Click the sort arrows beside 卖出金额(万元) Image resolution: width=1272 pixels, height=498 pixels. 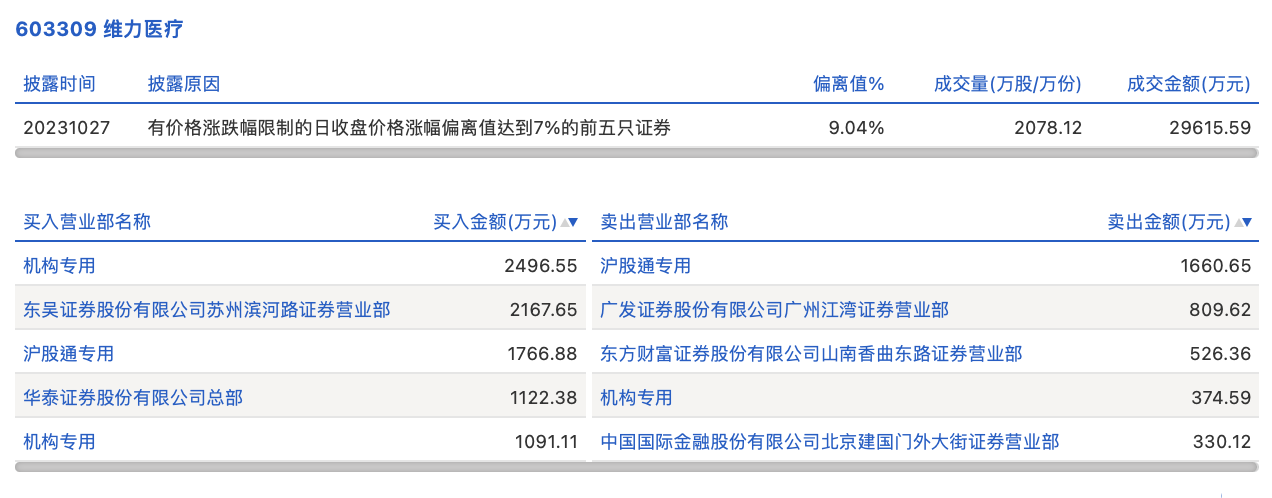click(1243, 222)
